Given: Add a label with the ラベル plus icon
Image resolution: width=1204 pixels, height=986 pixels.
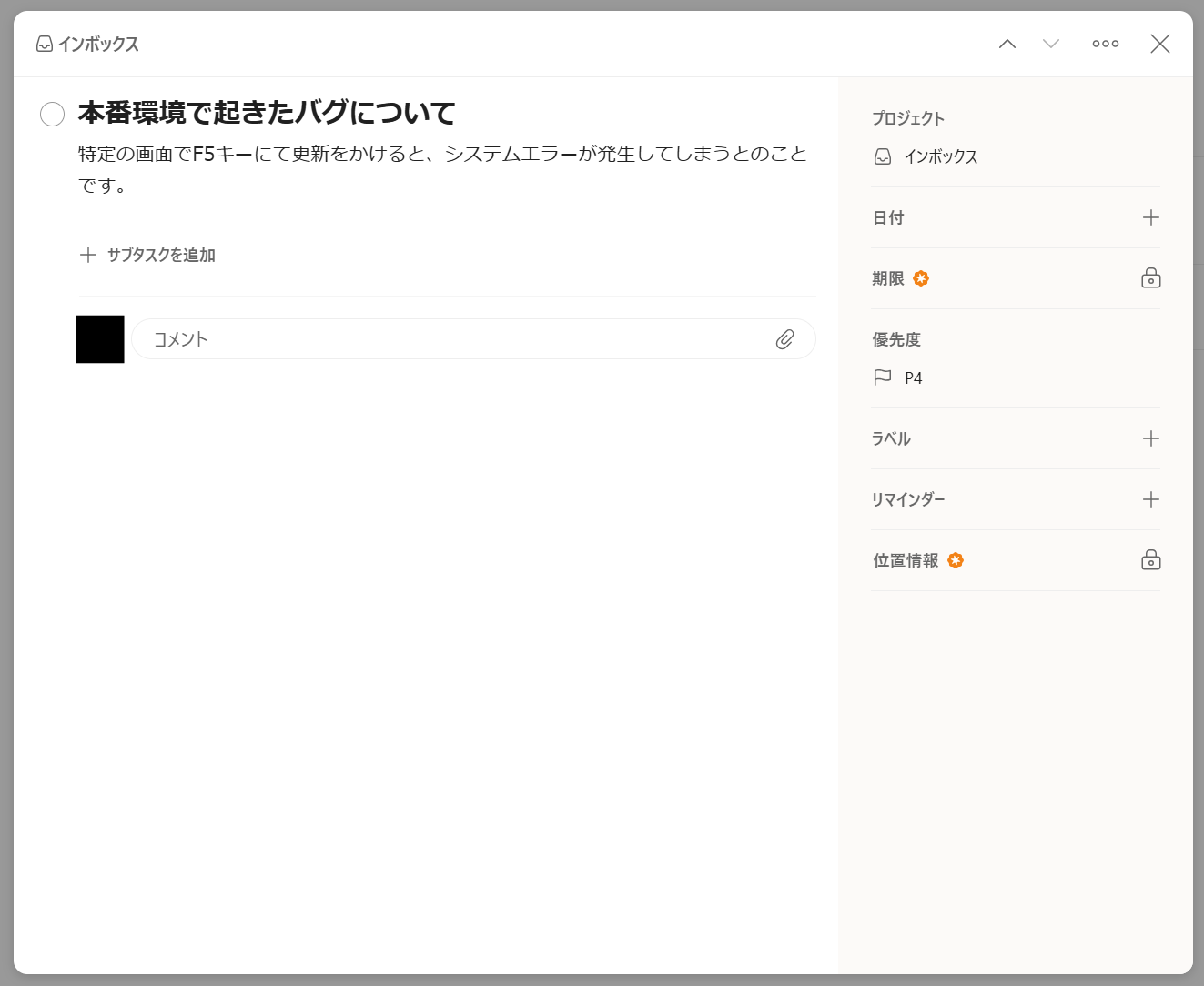Looking at the screenshot, I should tap(1151, 438).
